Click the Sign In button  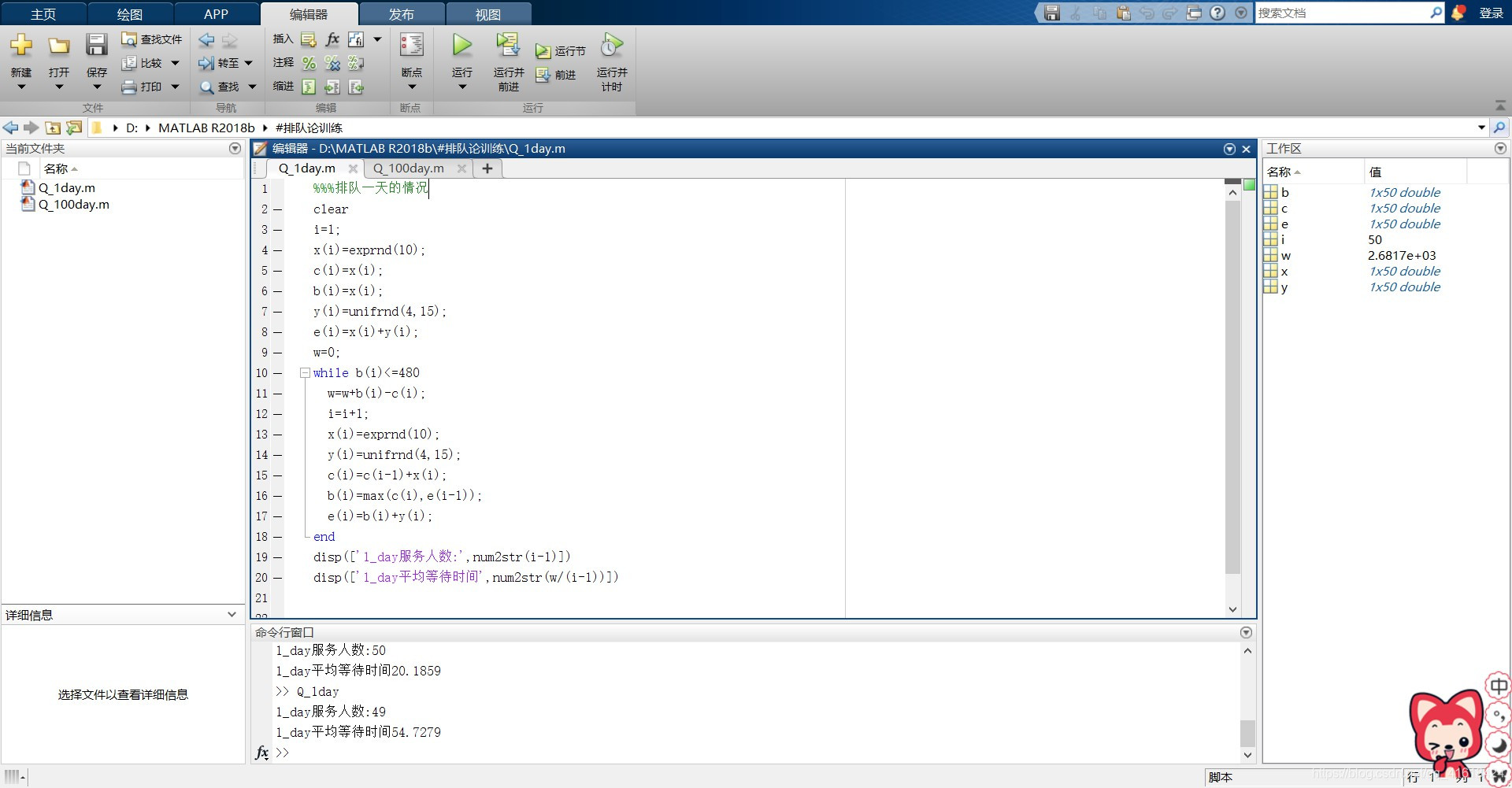[x=1492, y=13]
